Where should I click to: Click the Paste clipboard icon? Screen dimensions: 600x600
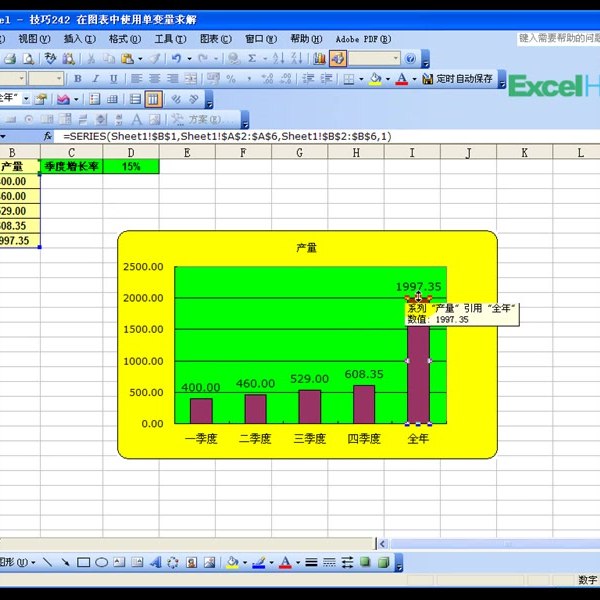click(127, 59)
